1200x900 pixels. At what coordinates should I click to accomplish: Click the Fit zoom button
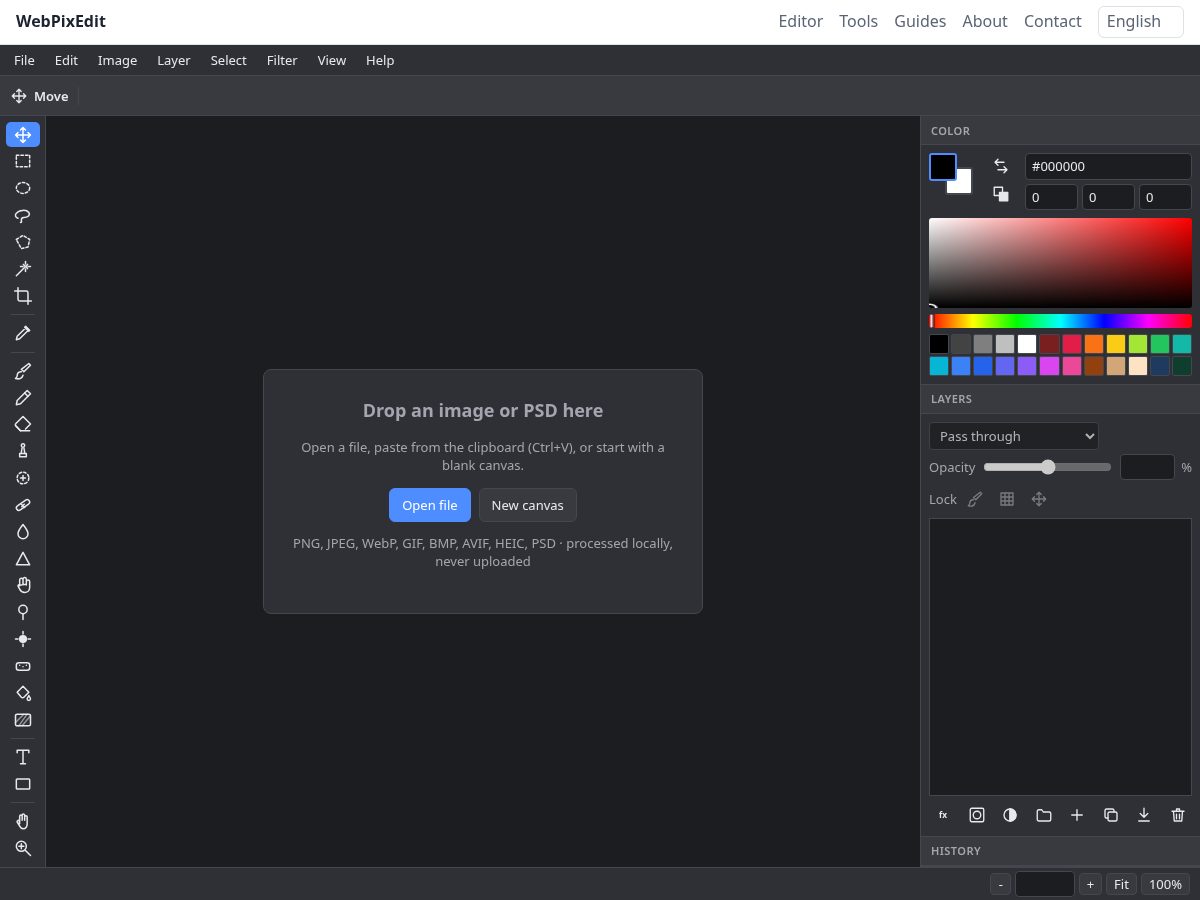pyautogui.click(x=1121, y=884)
